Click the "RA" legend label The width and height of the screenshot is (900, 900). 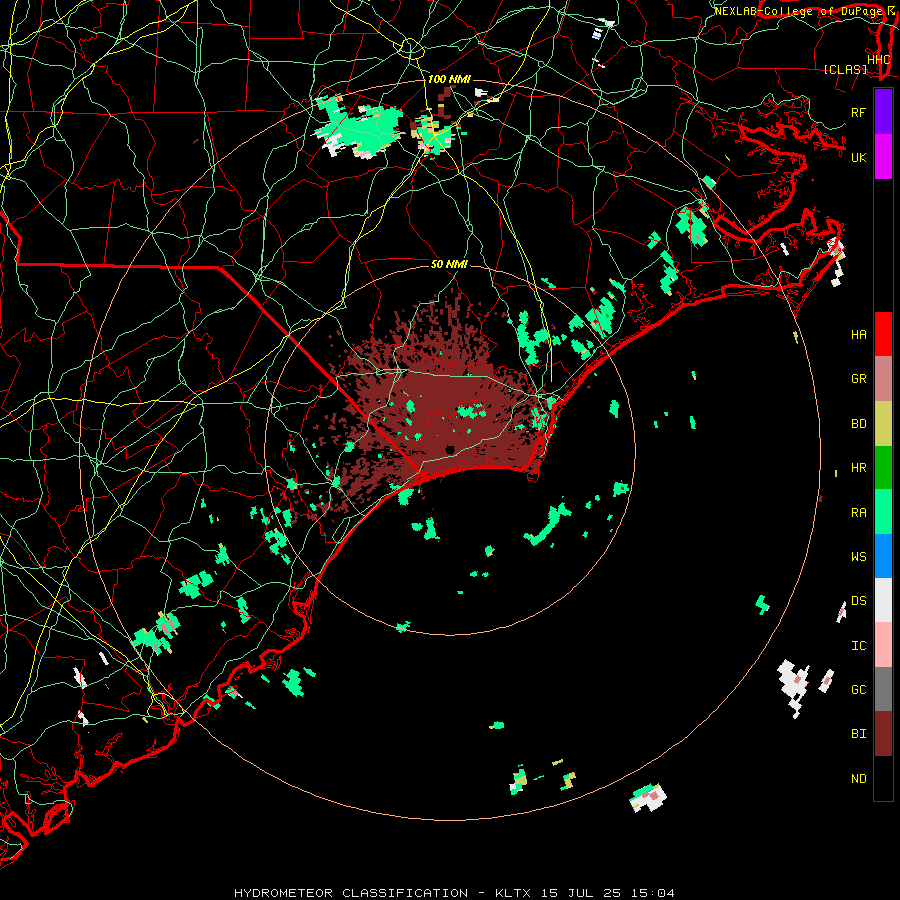(858, 513)
